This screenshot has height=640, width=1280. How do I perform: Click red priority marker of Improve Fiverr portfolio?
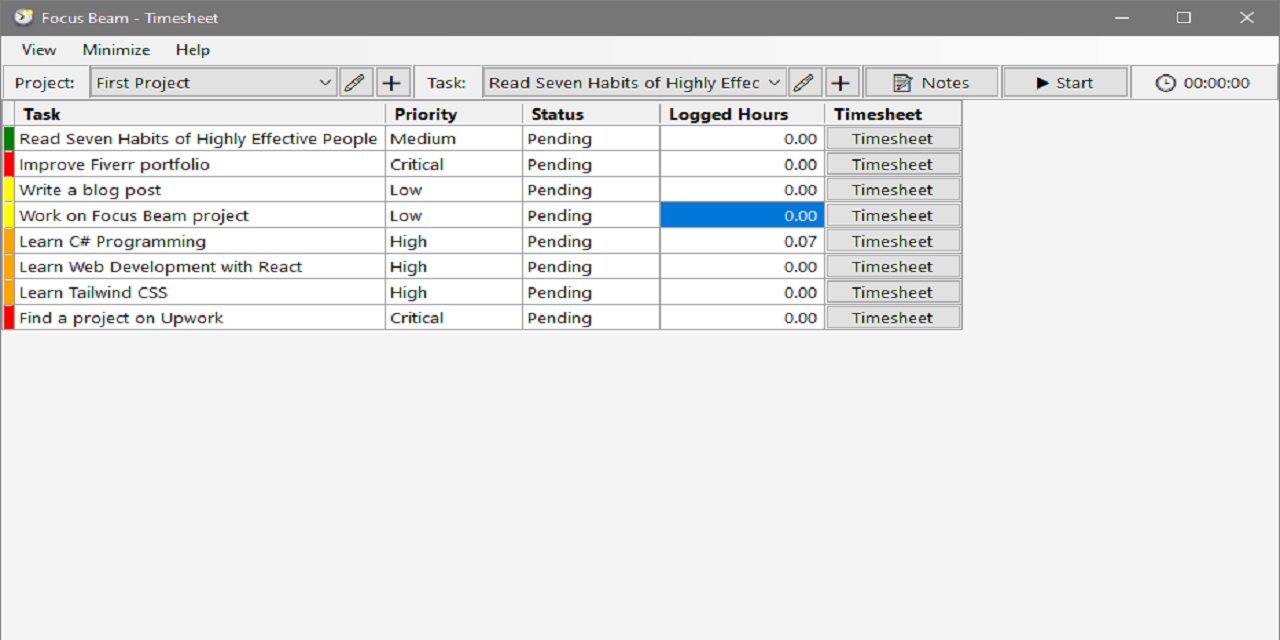click(x=9, y=165)
